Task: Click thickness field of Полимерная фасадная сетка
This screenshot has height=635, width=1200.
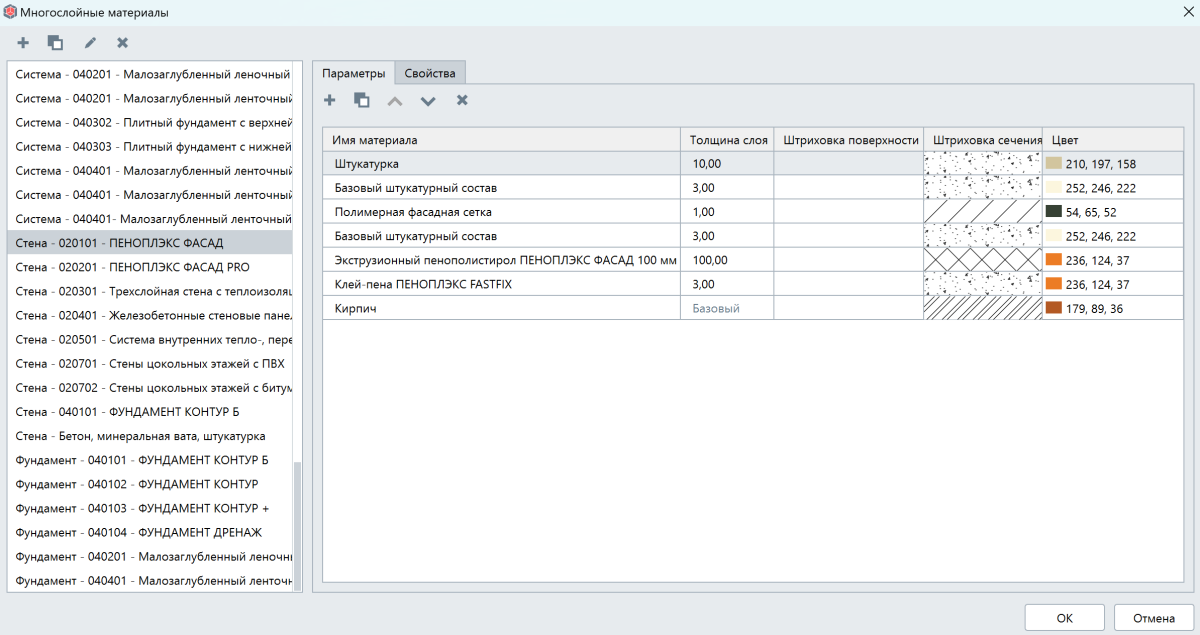Action: click(x=727, y=212)
